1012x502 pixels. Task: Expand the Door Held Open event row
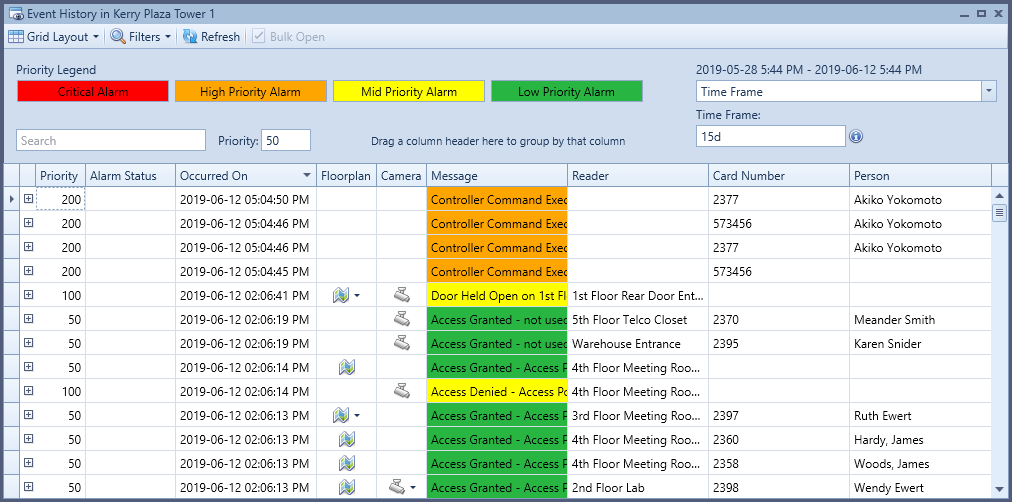[x=28, y=295]
